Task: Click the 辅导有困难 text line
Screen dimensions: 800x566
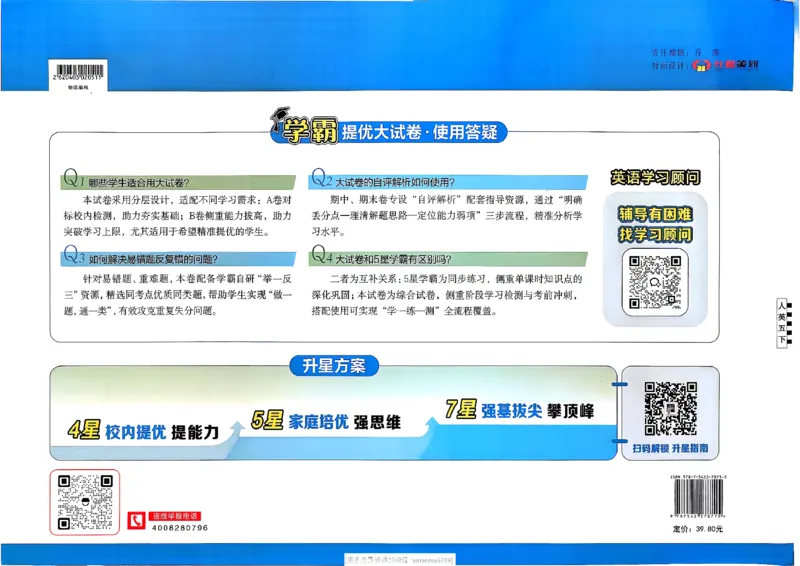Action: (655, 214)
